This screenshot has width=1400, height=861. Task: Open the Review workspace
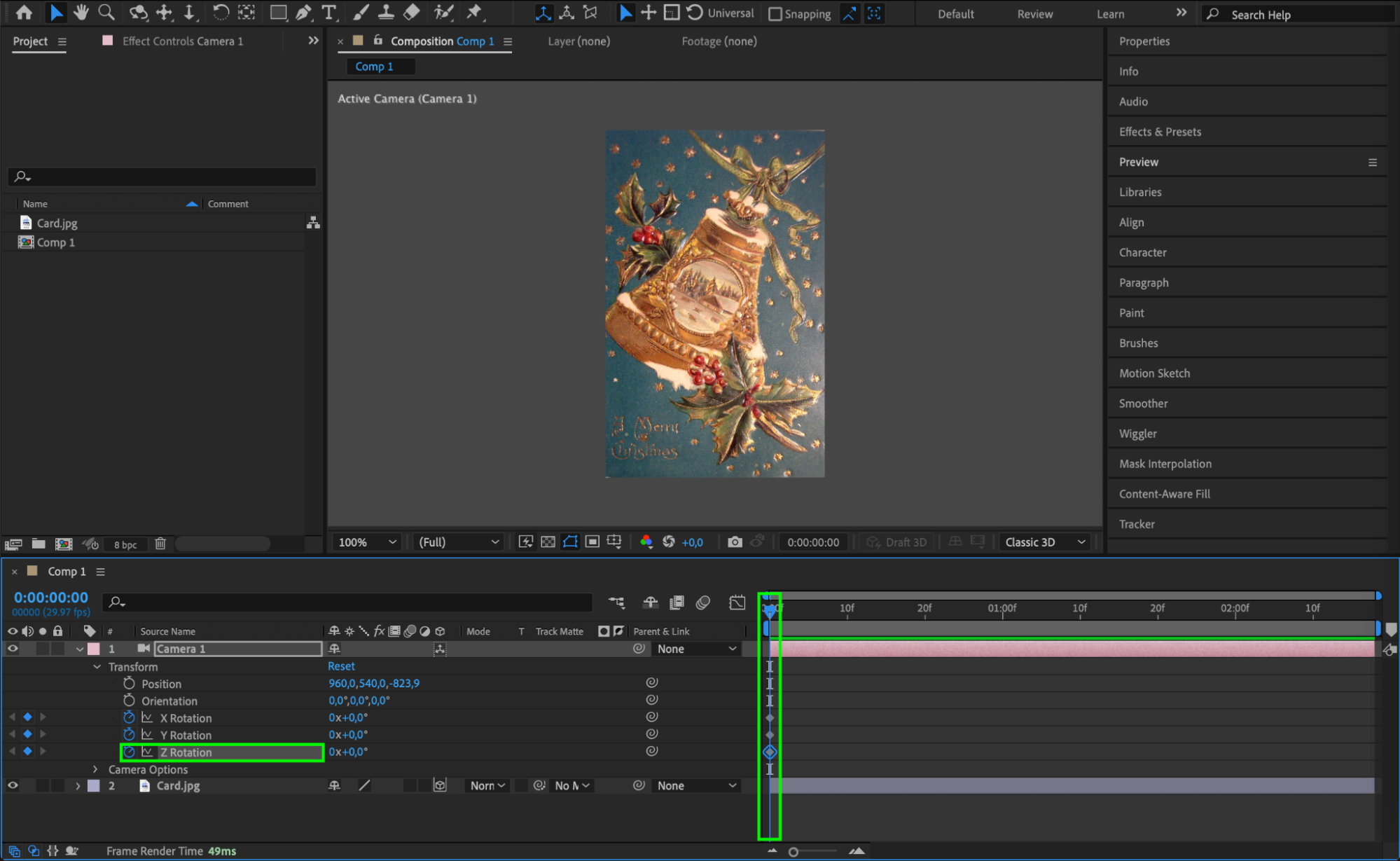coord(1034,14)
